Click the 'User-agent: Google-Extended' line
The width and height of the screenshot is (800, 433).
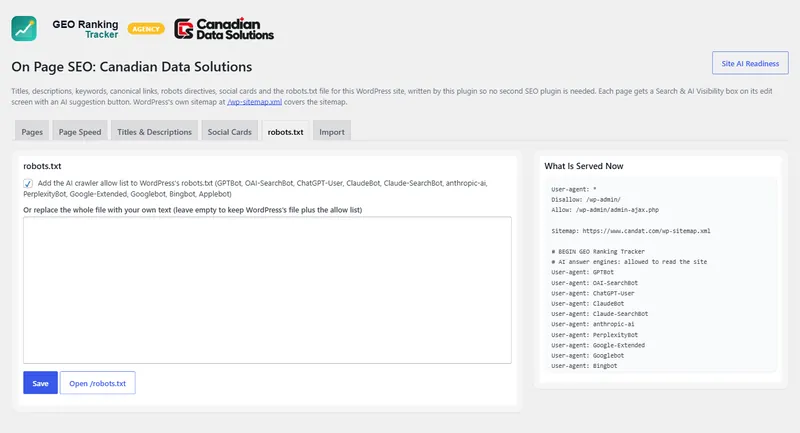coord(598,345)
